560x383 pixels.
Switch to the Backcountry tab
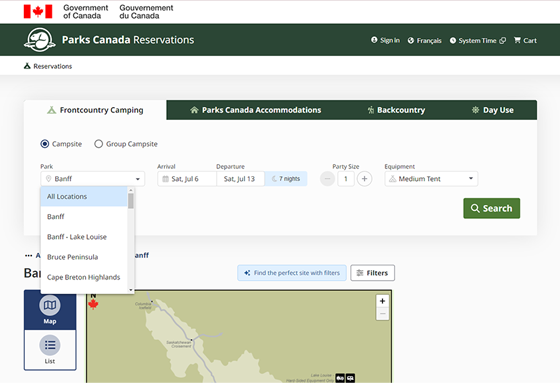pyautogui.click(x=396, y=110)
